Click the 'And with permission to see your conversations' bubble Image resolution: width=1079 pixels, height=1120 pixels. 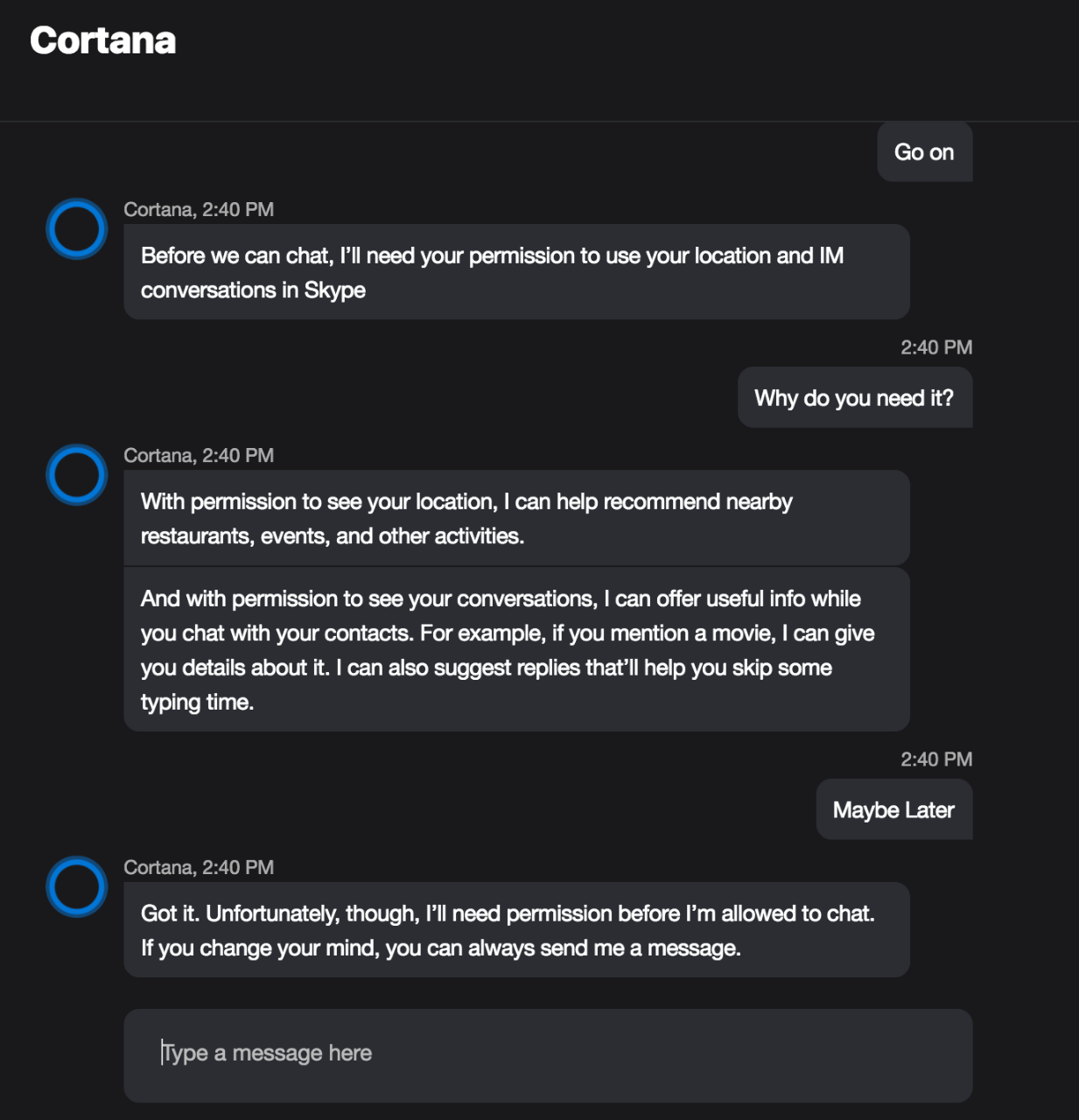click(x=516, y=649)
